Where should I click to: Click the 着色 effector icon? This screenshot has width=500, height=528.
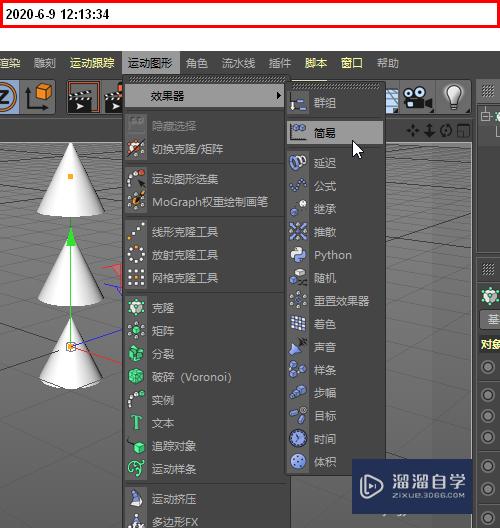(x=298, y=324)
